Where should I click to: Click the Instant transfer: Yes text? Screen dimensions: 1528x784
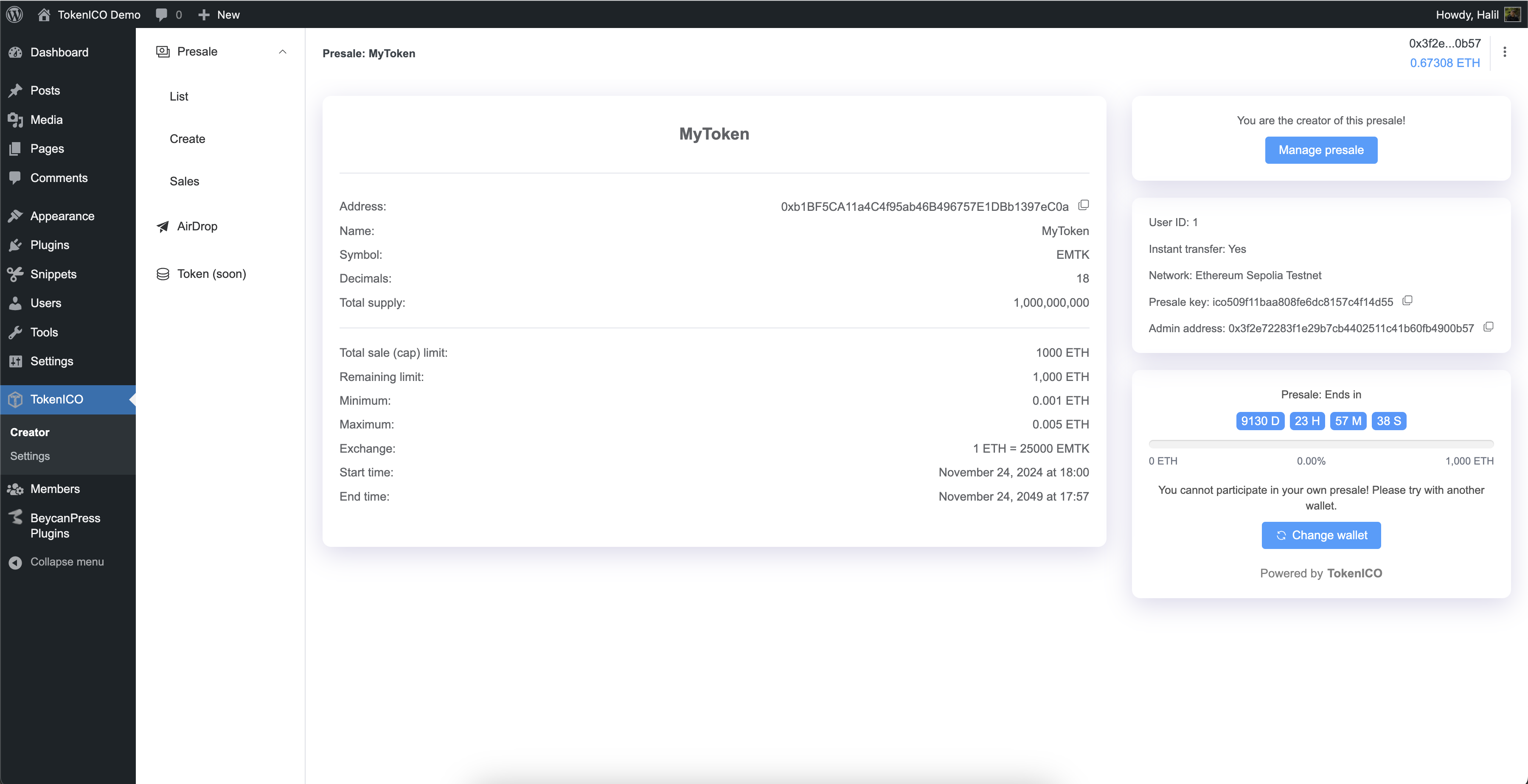pyautogui.click(x=1197, y=249)
